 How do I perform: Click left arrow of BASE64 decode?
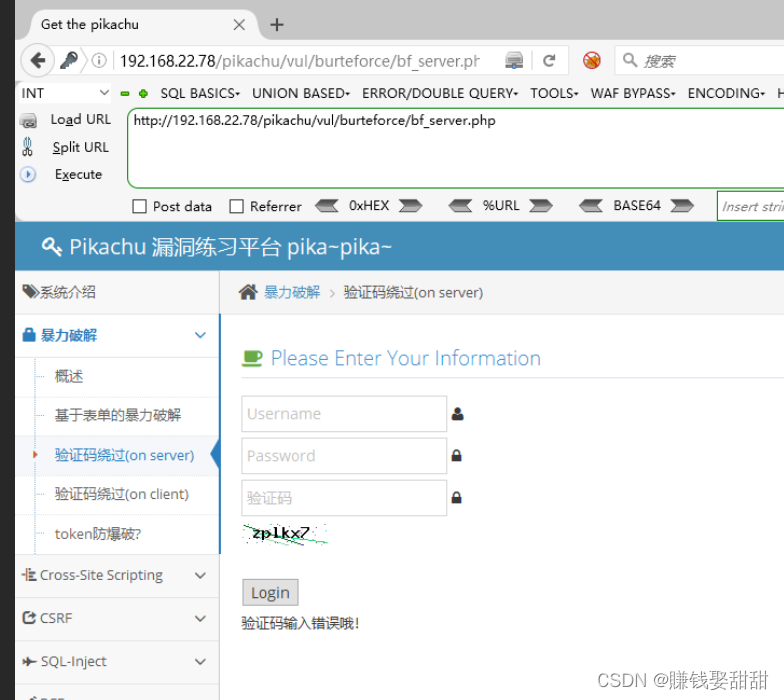591,206
